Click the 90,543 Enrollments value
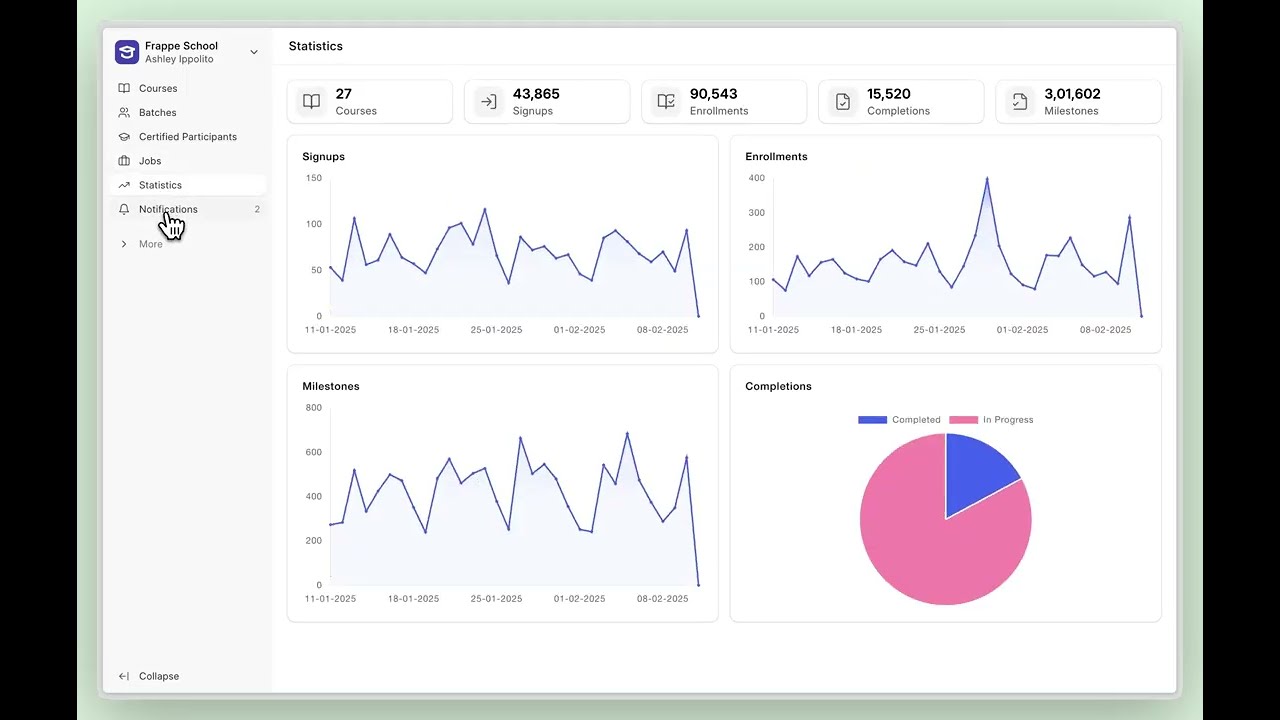Image resolution: width=1280 pixels, height=720 pixels. [714, 94]
